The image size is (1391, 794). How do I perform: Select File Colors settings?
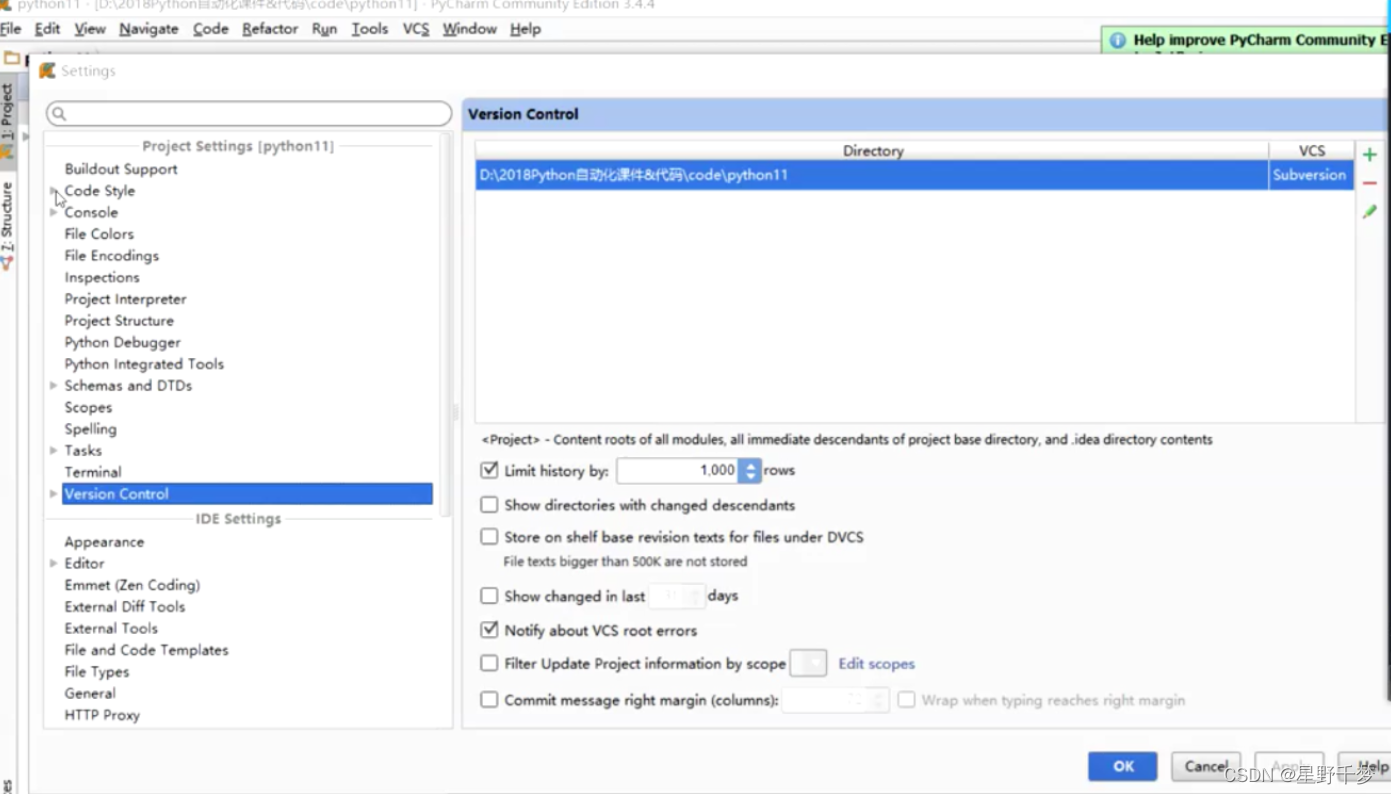[x=99, y=234]
